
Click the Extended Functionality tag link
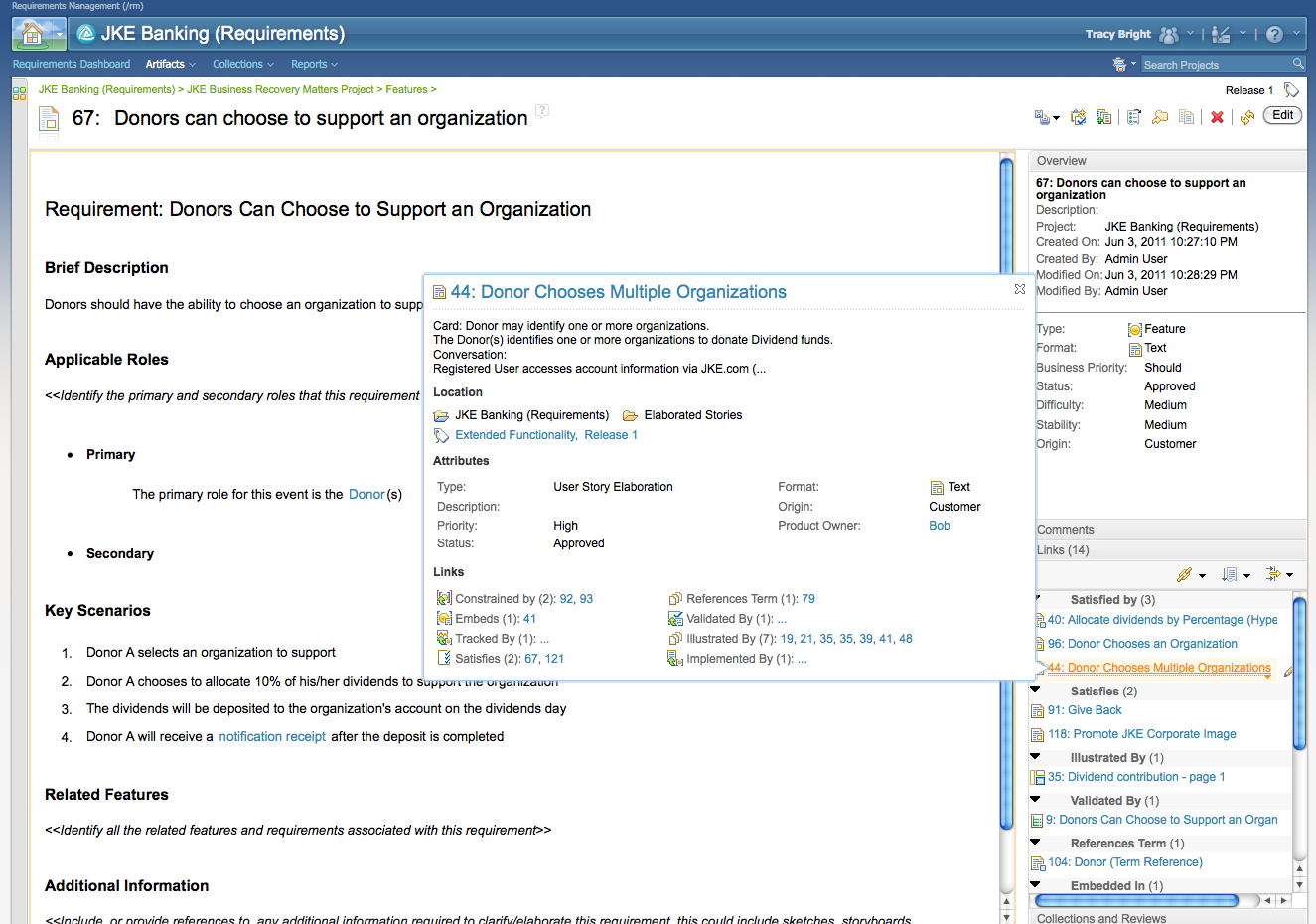(515, 435)
